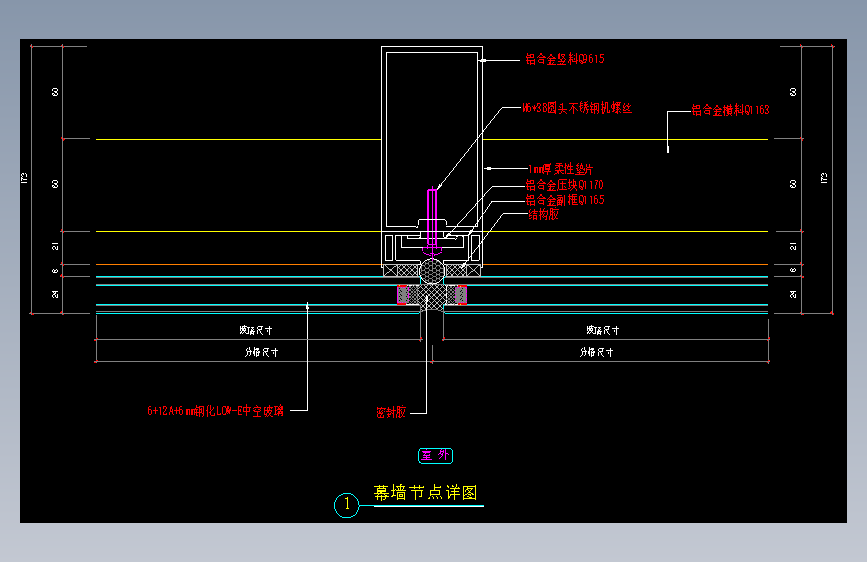Pick the 铝合金副框QI165 annotation
The height and width of the screenshot is (562, 867).
(x=565, y=200)
